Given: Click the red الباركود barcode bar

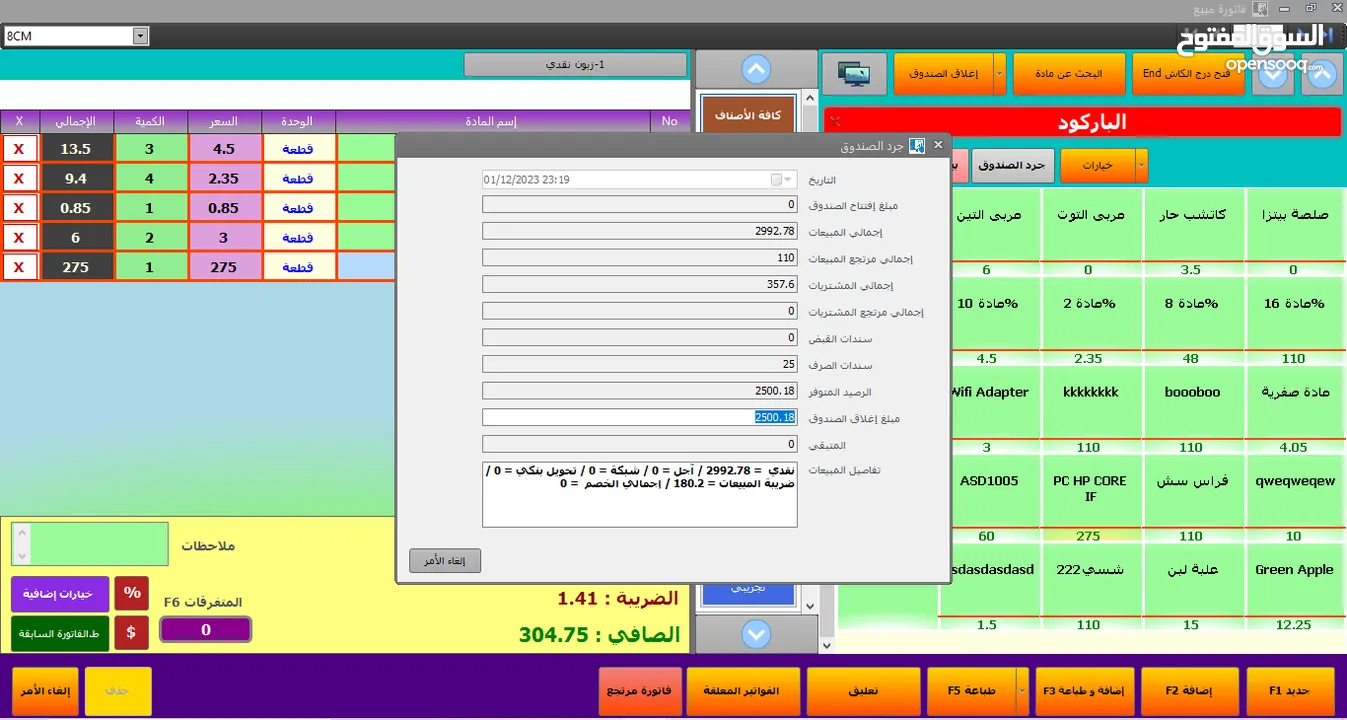Looking at the screenshot, I should click(x=1083, y=122).
